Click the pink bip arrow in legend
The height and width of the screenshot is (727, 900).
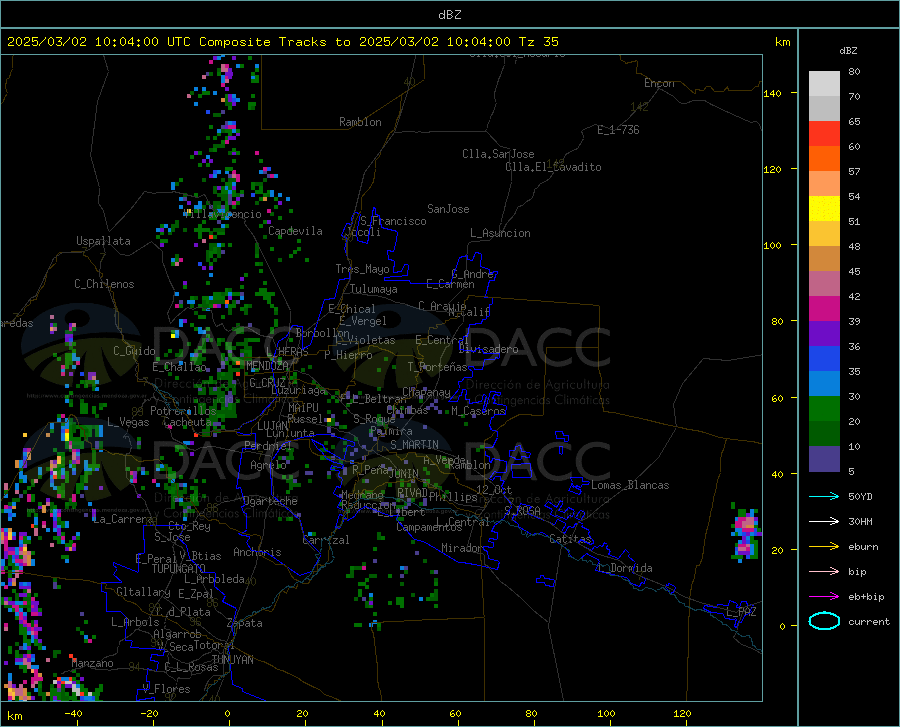click(824, 572)
